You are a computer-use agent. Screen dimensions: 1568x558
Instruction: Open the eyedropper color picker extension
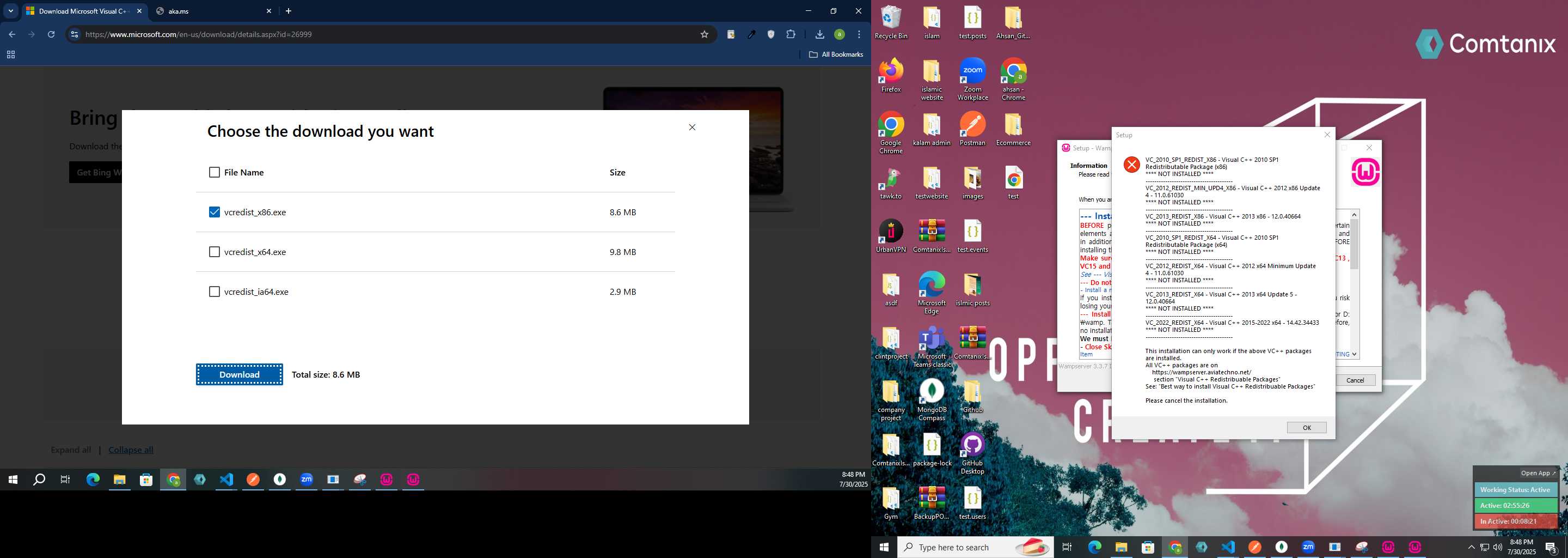click(x=751, y=35)
